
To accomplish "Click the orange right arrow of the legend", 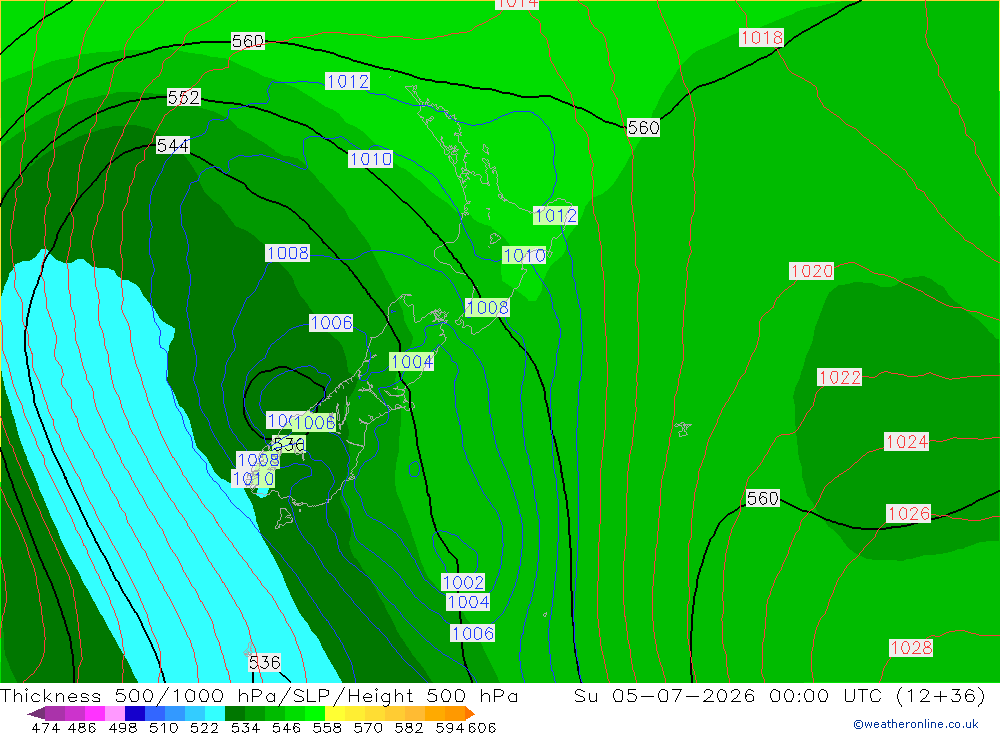I will (x=469, y=713).
